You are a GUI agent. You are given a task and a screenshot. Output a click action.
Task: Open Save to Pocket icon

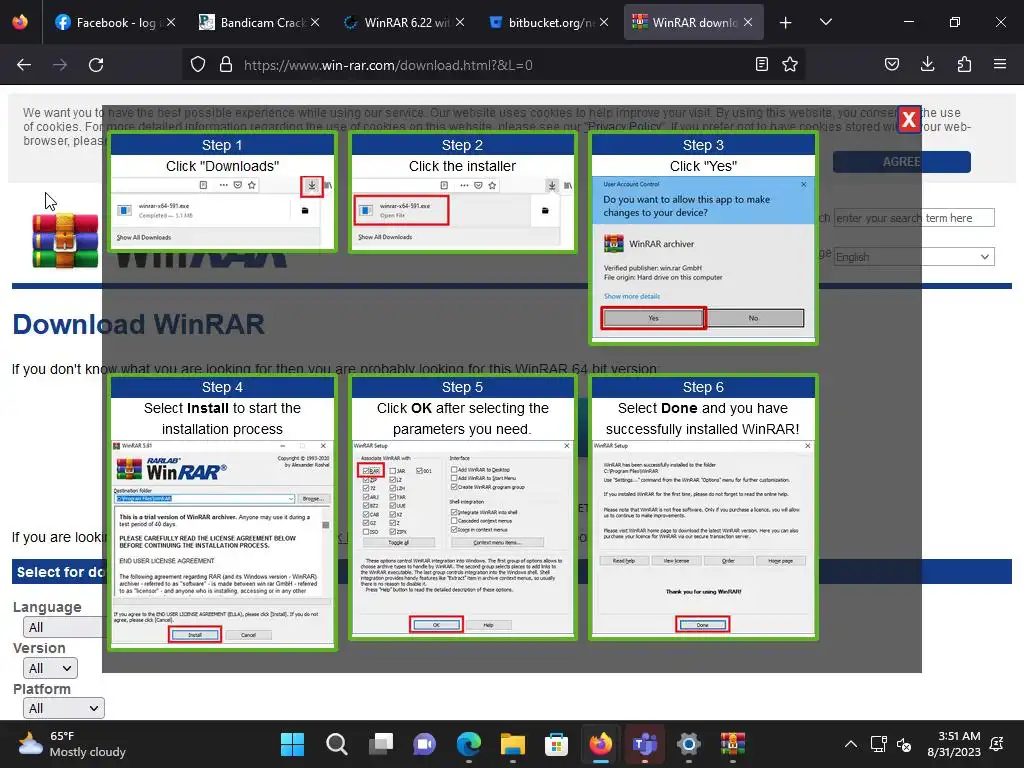892,65
